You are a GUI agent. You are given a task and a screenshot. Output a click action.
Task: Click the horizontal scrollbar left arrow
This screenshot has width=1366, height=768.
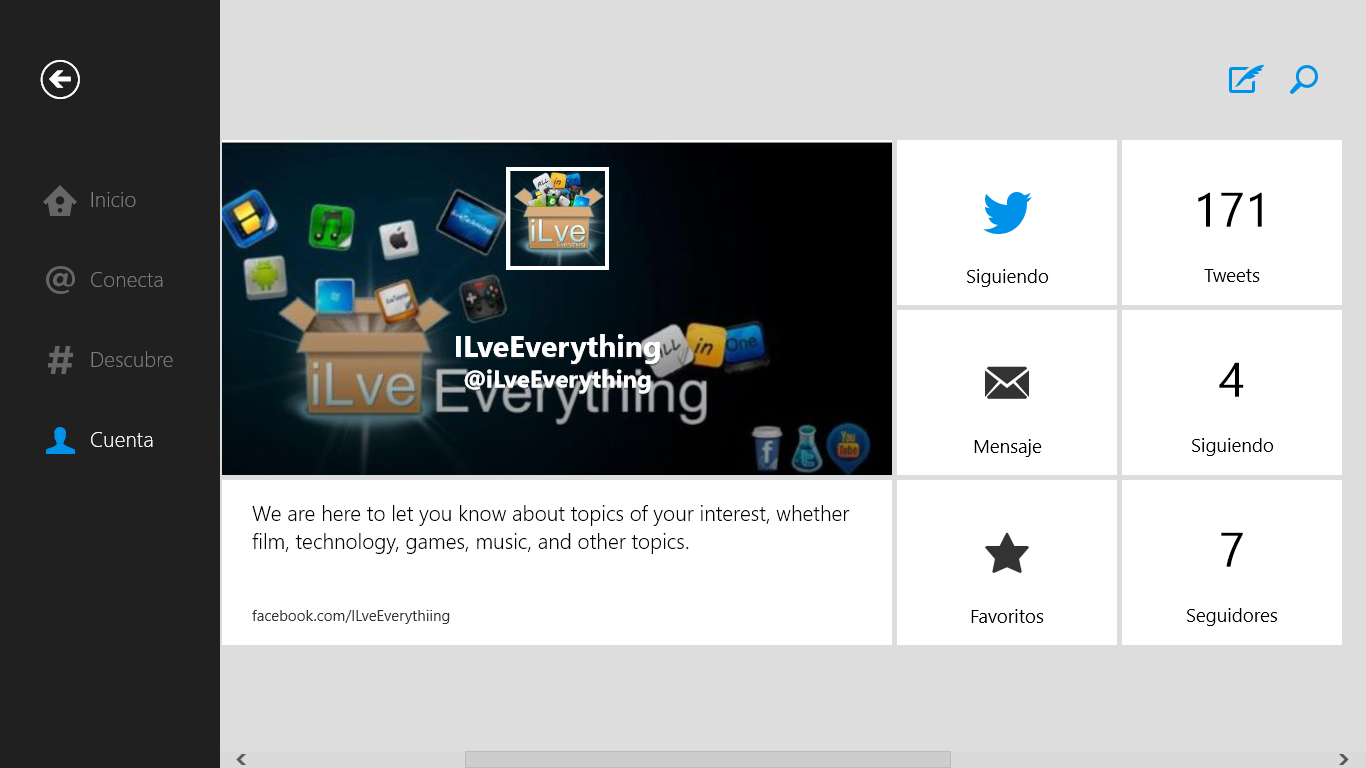pyautogui.click(x=241, y=760)
